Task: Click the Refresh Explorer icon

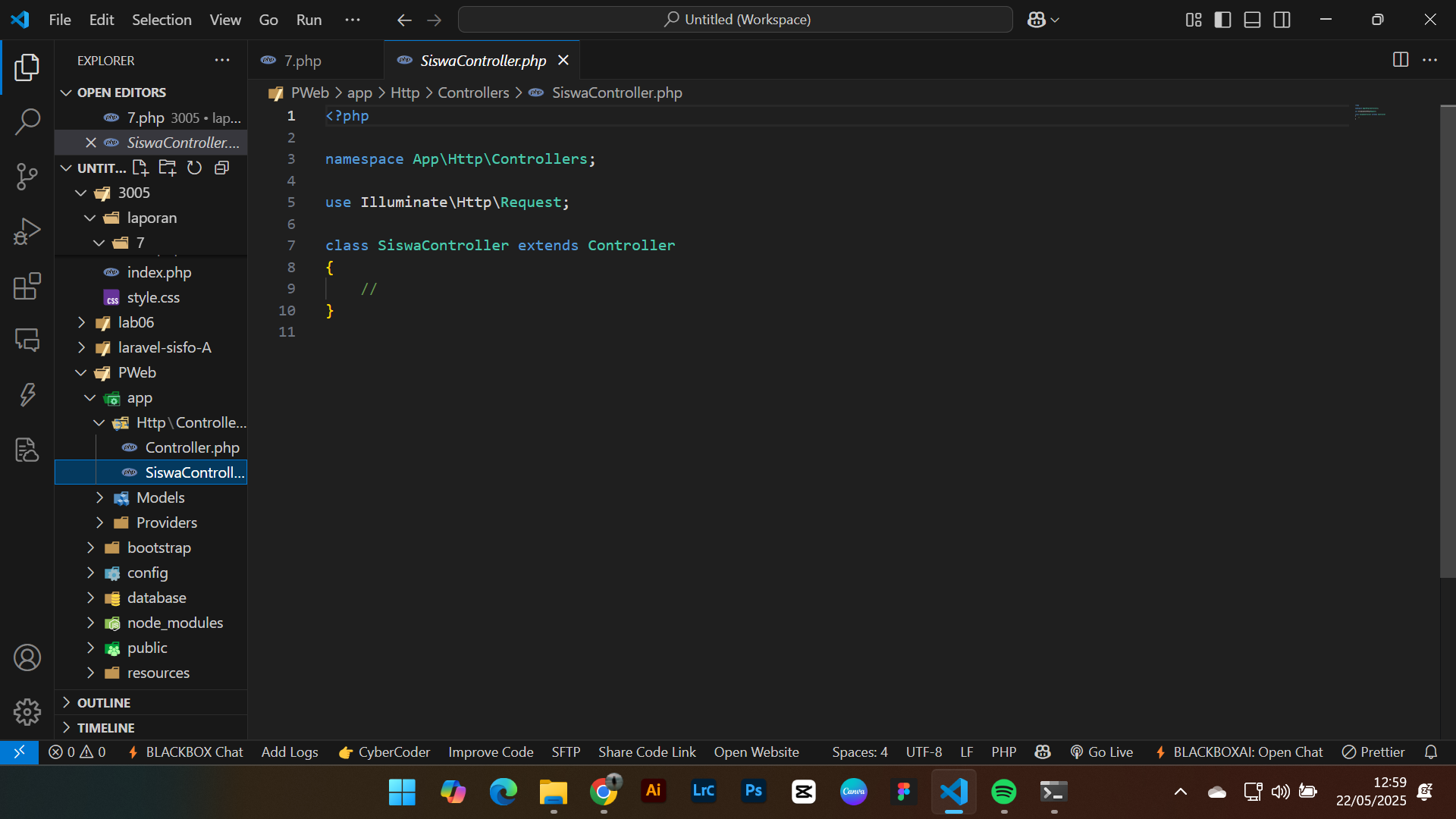Action: (194, 168)
